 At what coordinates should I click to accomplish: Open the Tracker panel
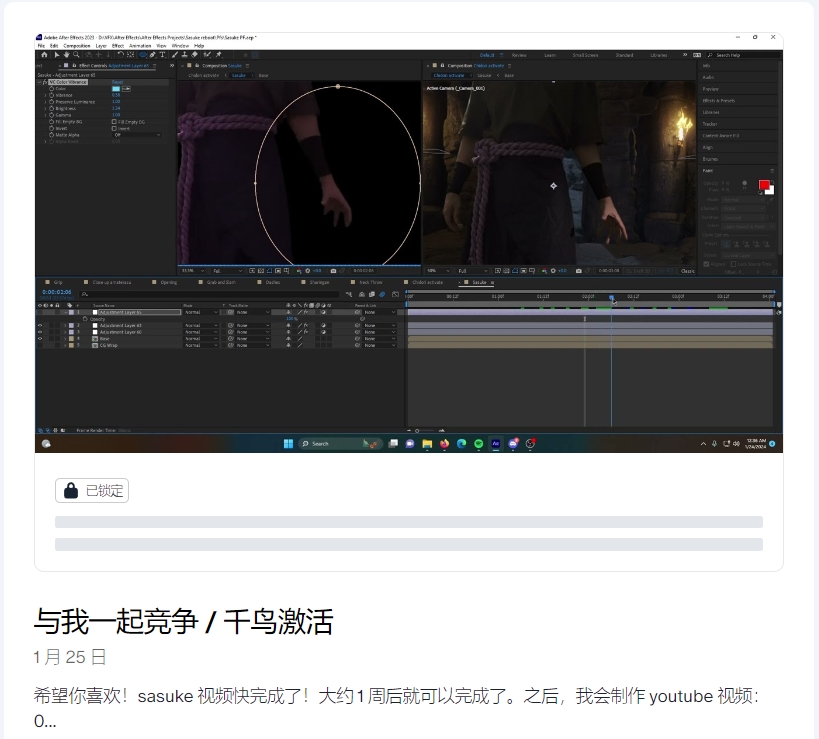(x=710, y=124)
